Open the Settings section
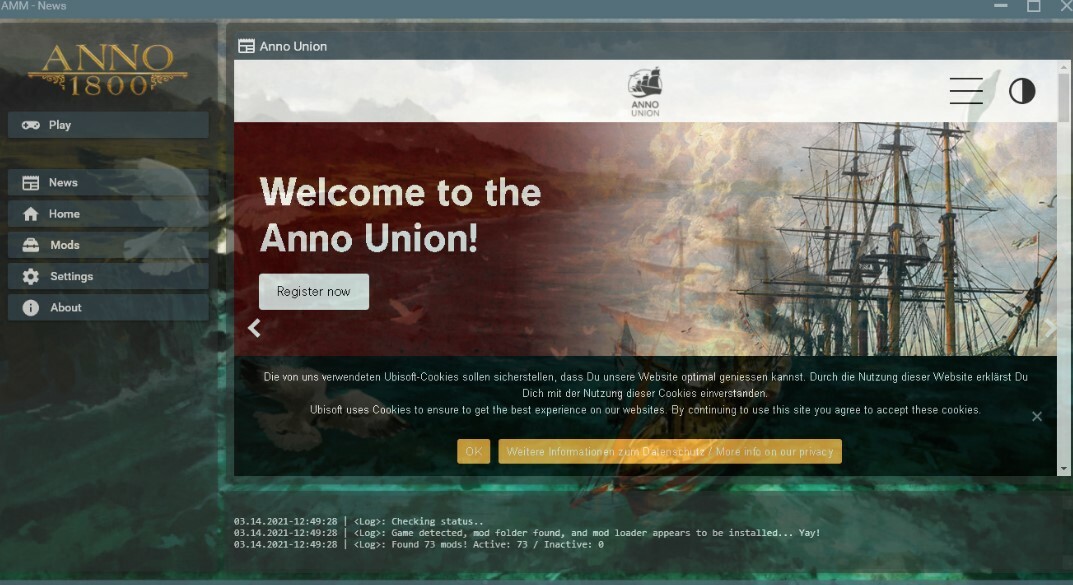The image size is (1073, 585). click(x=108, y=276)
